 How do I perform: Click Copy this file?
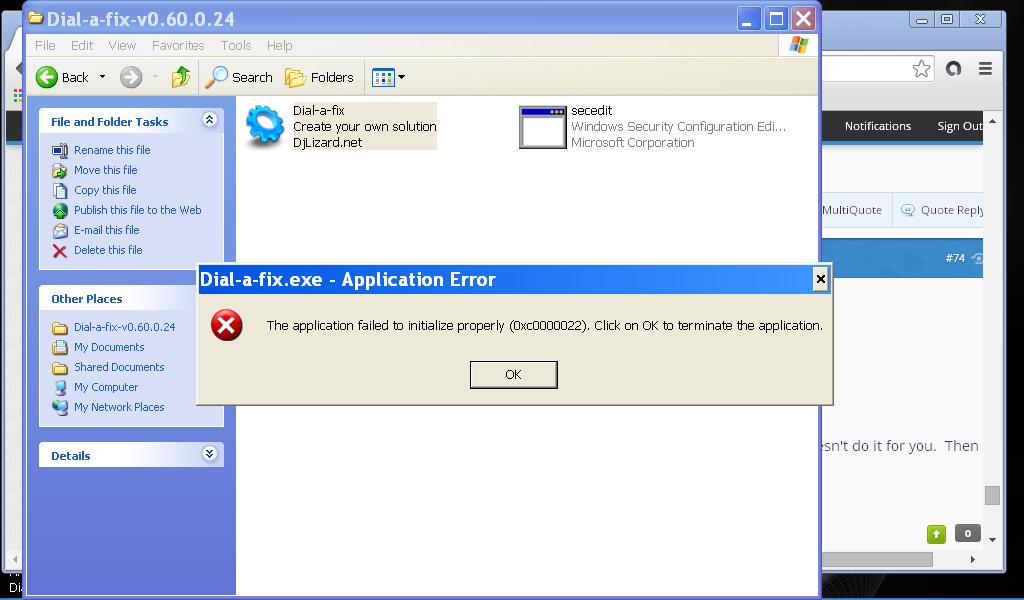pyautogui.click(x=105, y=190)
